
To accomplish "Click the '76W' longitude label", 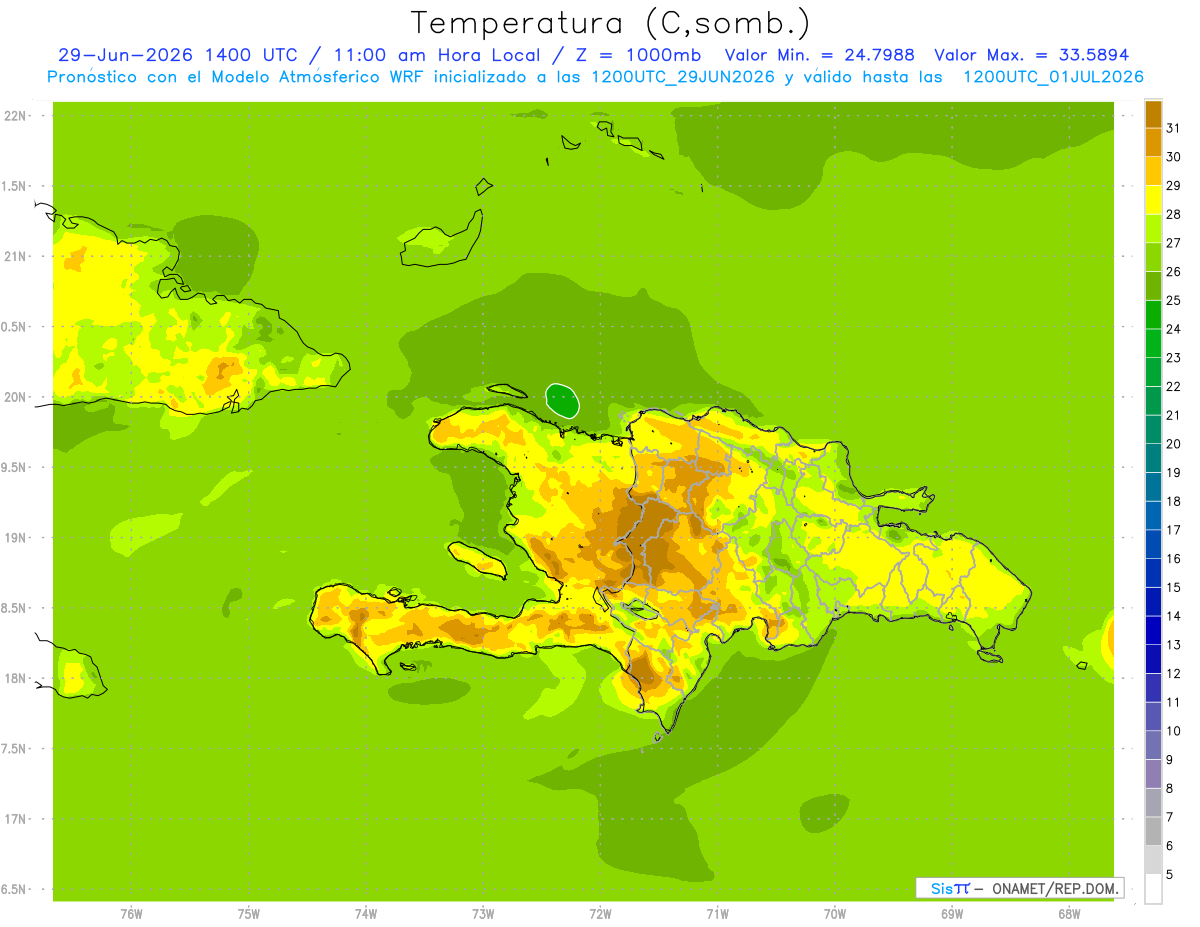I will (131, 914).
